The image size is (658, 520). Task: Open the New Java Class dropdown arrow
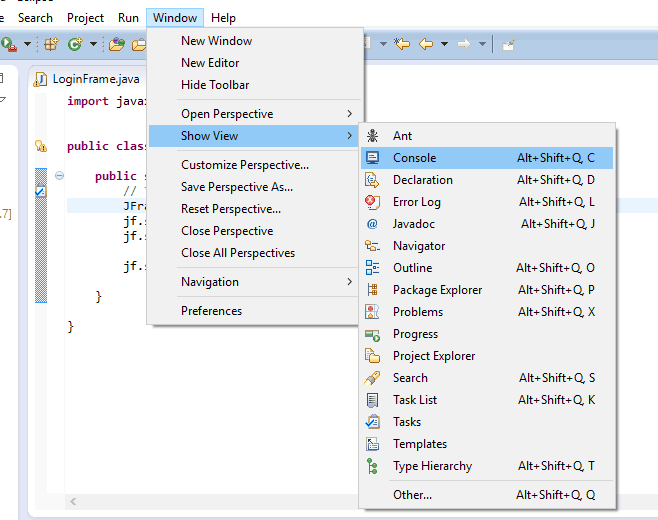click(x=93, y=44)
